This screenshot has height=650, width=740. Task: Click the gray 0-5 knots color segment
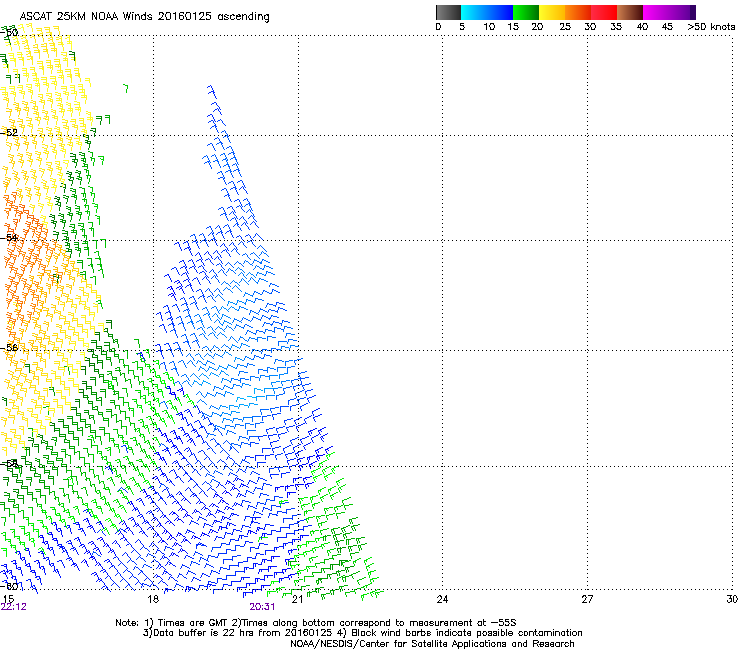pos(448,12)
